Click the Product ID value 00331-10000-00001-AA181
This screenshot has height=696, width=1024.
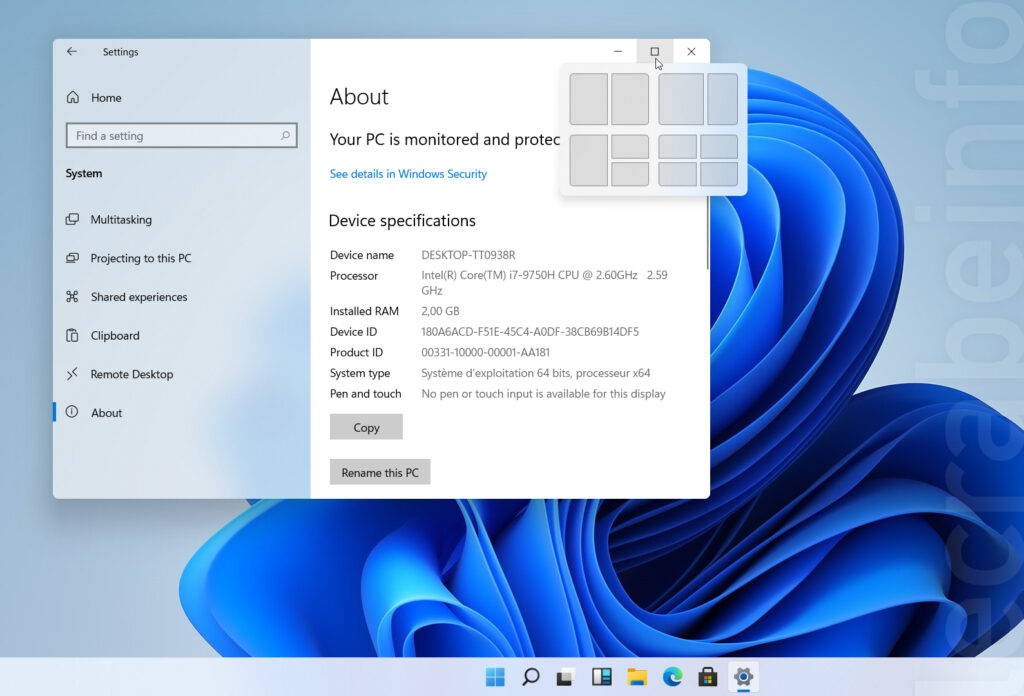(485, 353)
